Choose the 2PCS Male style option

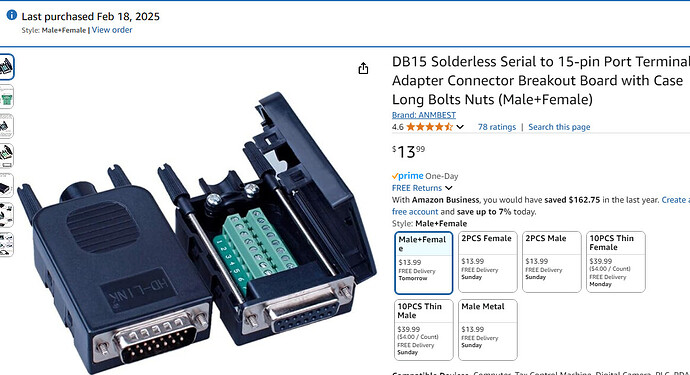click(551, 261)
